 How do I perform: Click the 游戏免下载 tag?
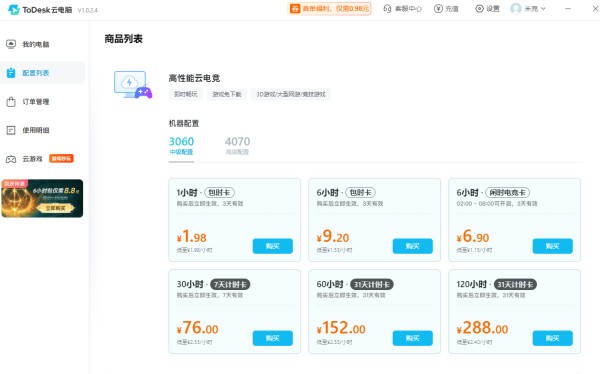point(227,94)
